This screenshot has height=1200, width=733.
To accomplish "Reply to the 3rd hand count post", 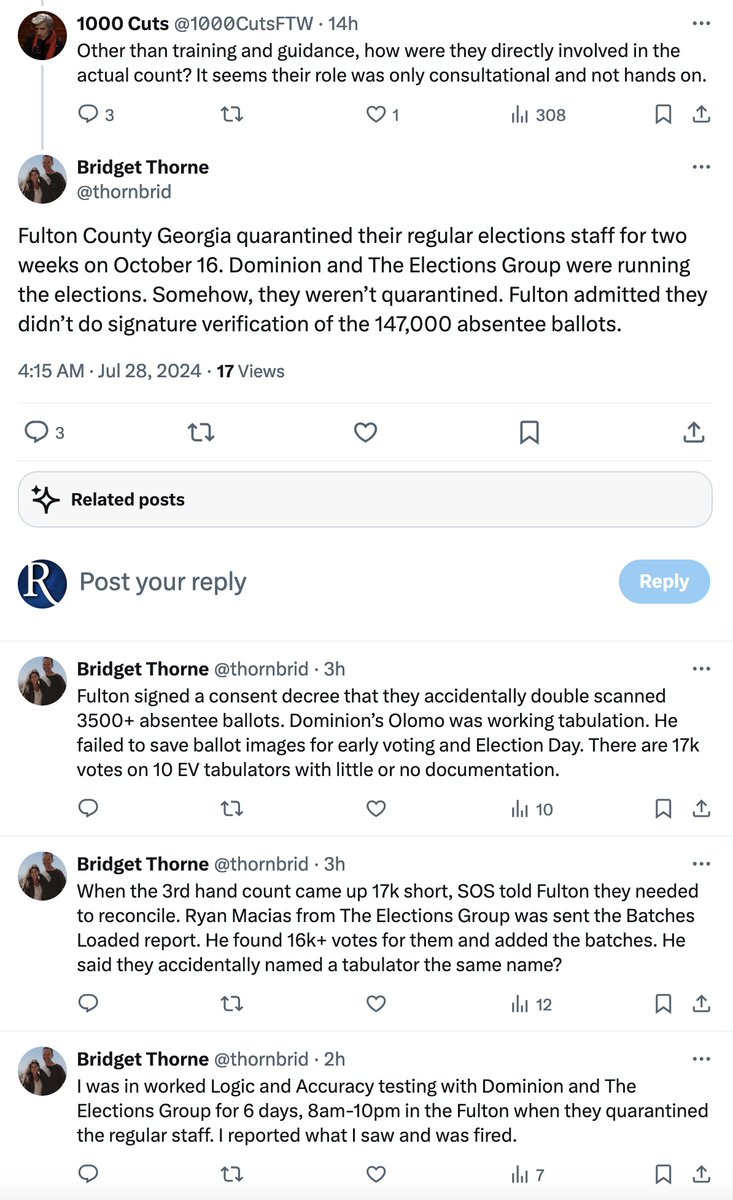I will click(87, 1004).
